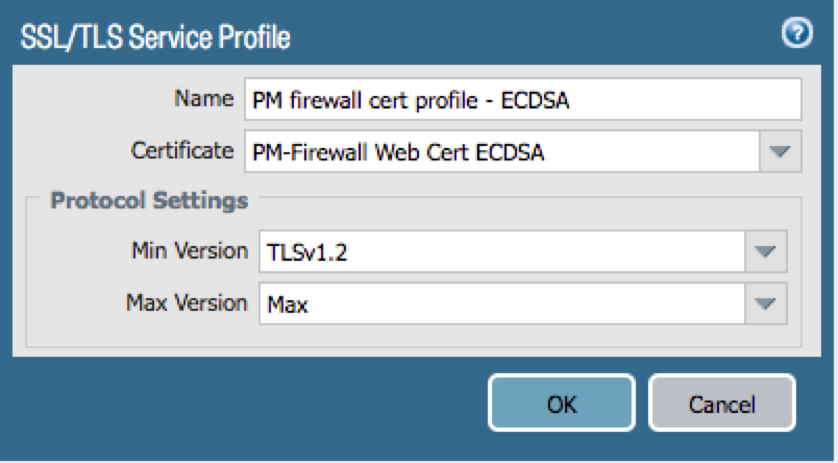
Task: Click the Name field label
Action: pos(203,99)
